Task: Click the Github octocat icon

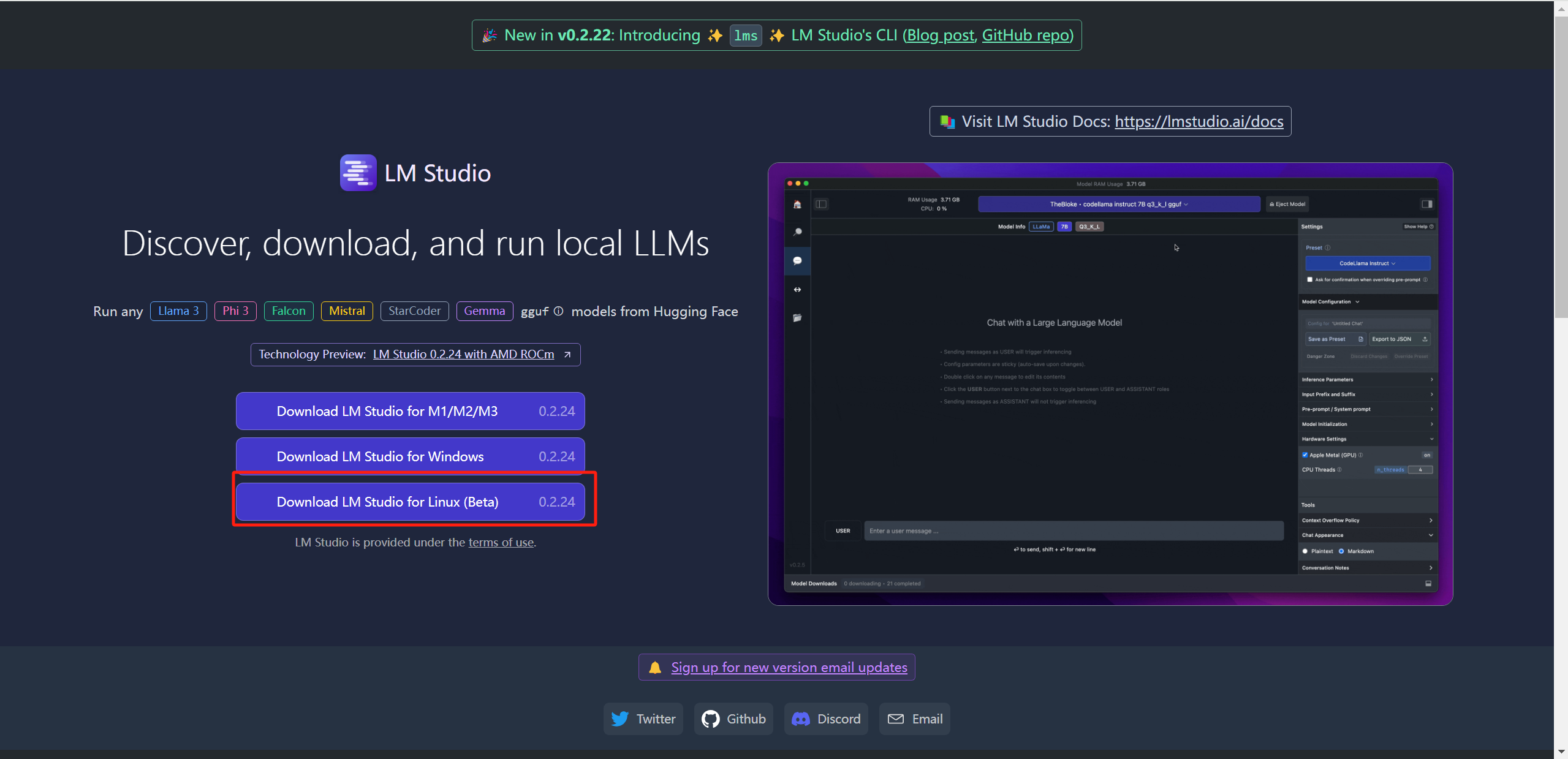Action: click(710, 719)
